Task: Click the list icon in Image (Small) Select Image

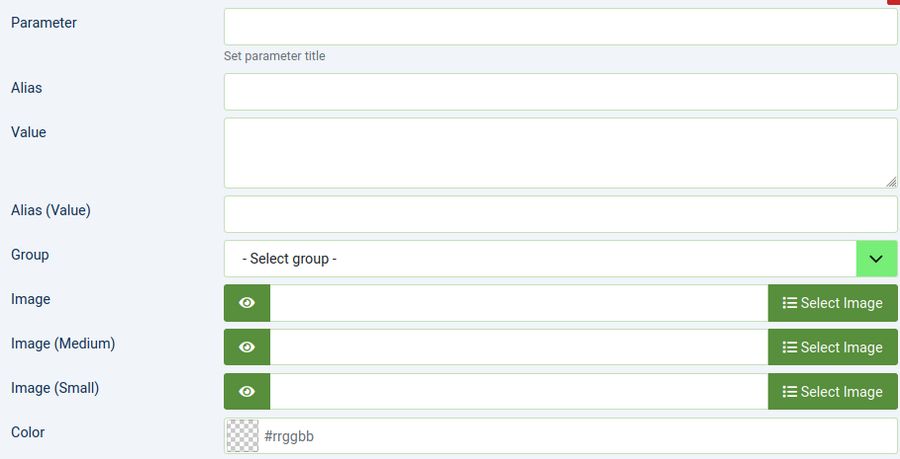Action: [x=789, y=392]
